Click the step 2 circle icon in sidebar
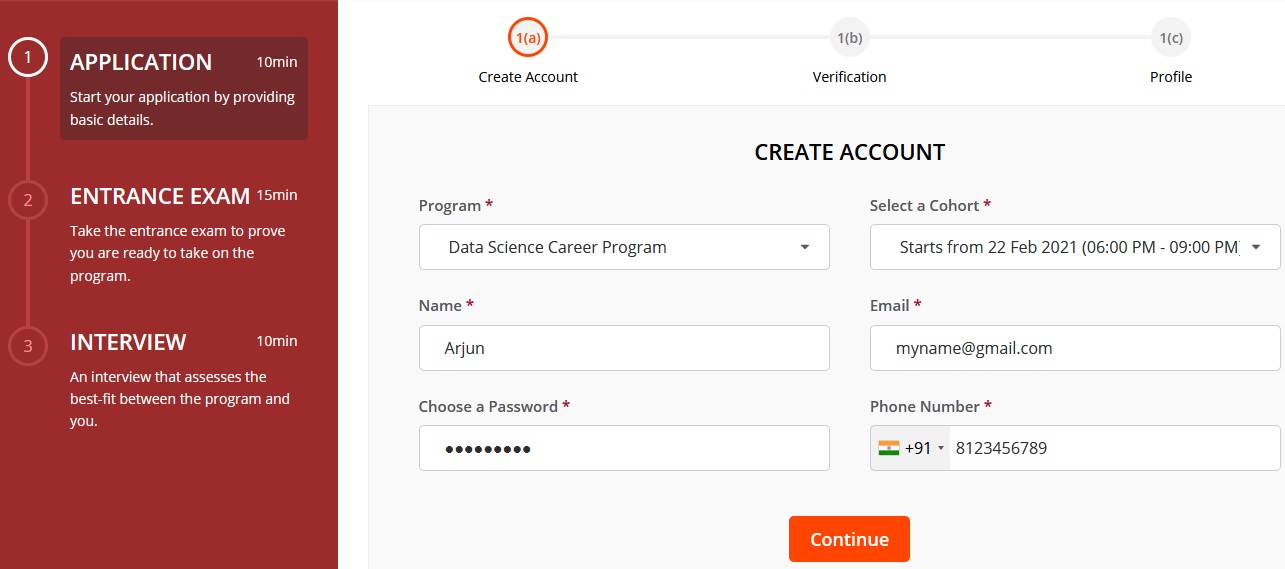The image size is (1285, 569). coord(28,200)
